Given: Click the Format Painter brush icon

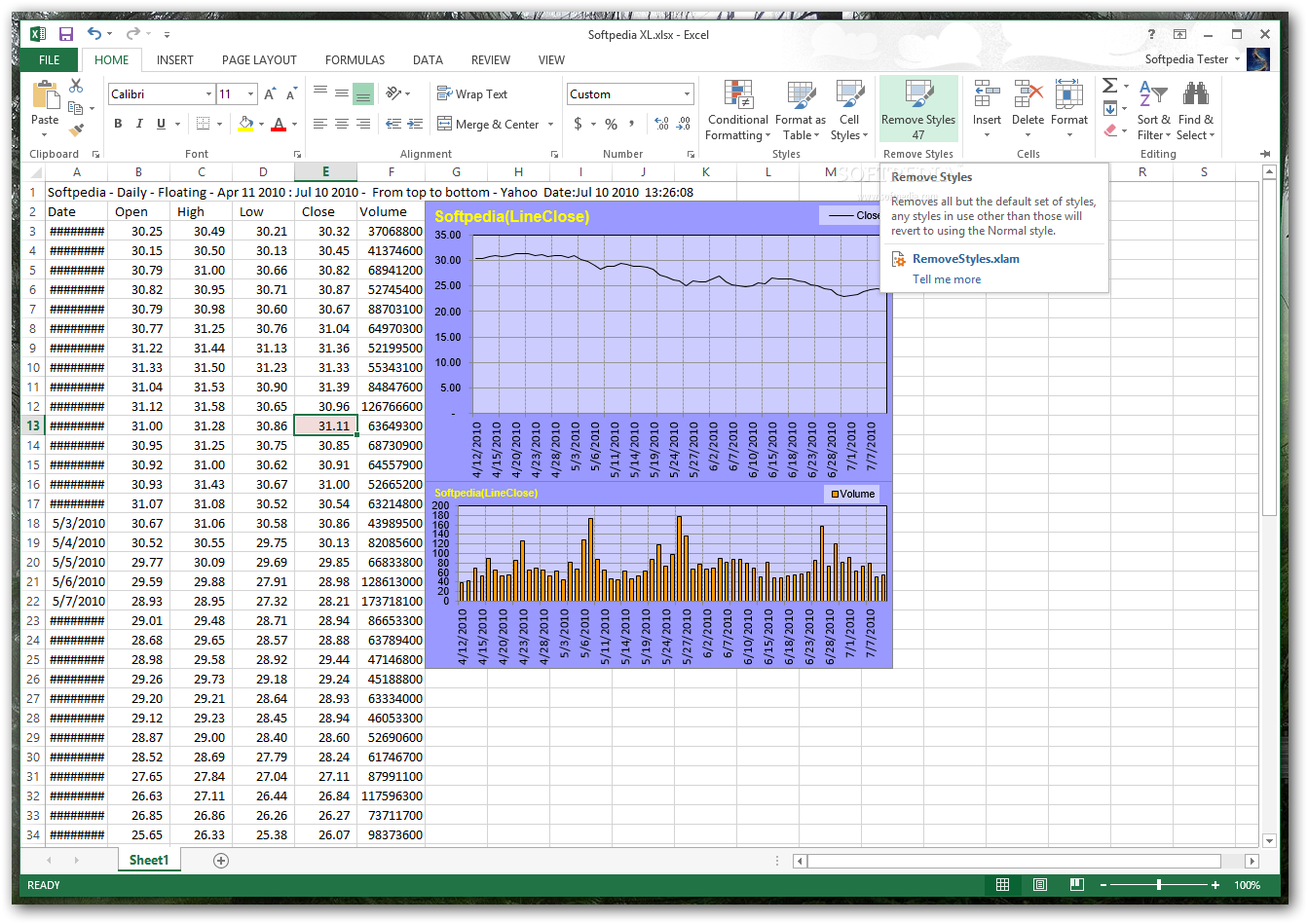Looking at the screenshot, I should tap(76, 129).
